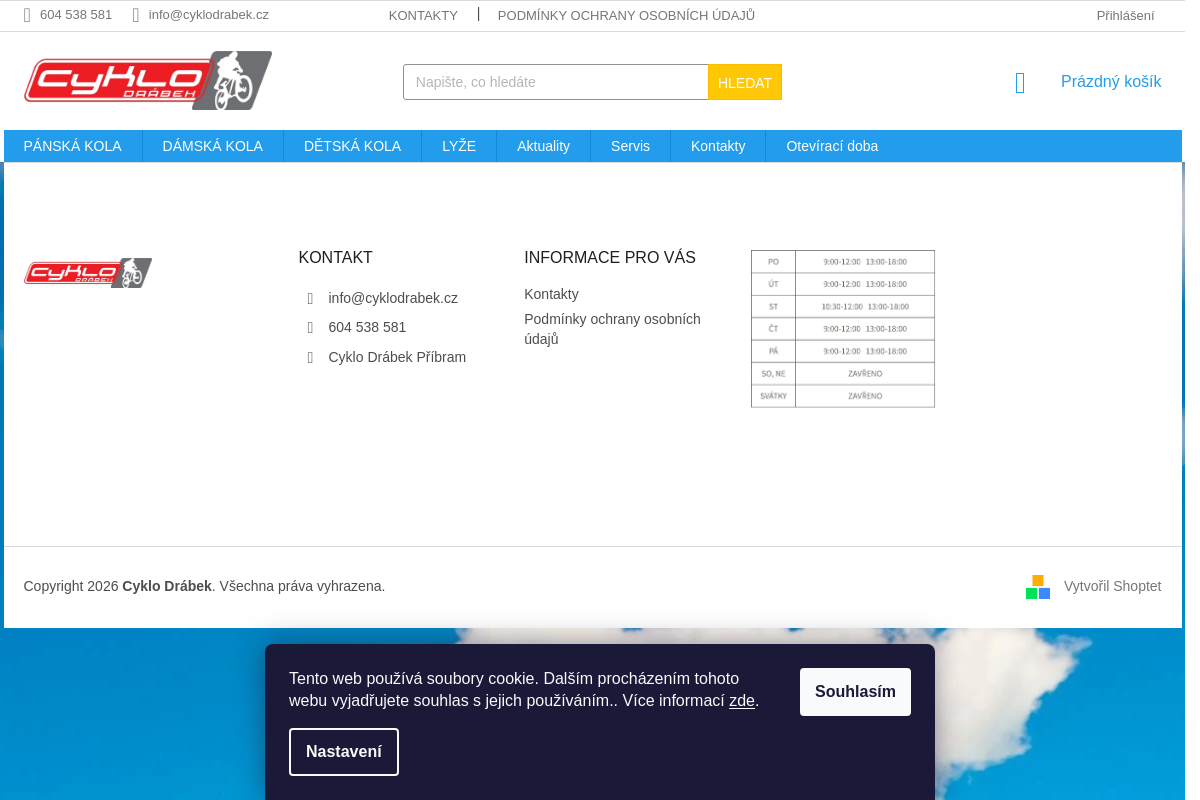Click the Cyklo Drábek header logo
Viewport: 1200px width, 800px height.
pyautogui.click(x=148, y=80)
